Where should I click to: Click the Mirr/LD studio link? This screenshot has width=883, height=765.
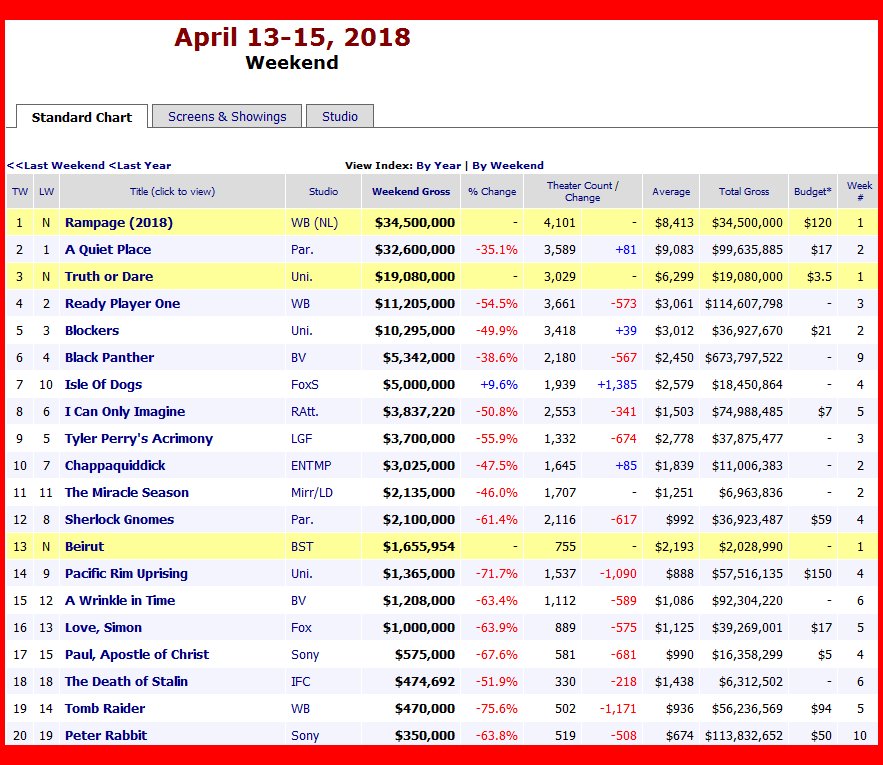point(312,493)
